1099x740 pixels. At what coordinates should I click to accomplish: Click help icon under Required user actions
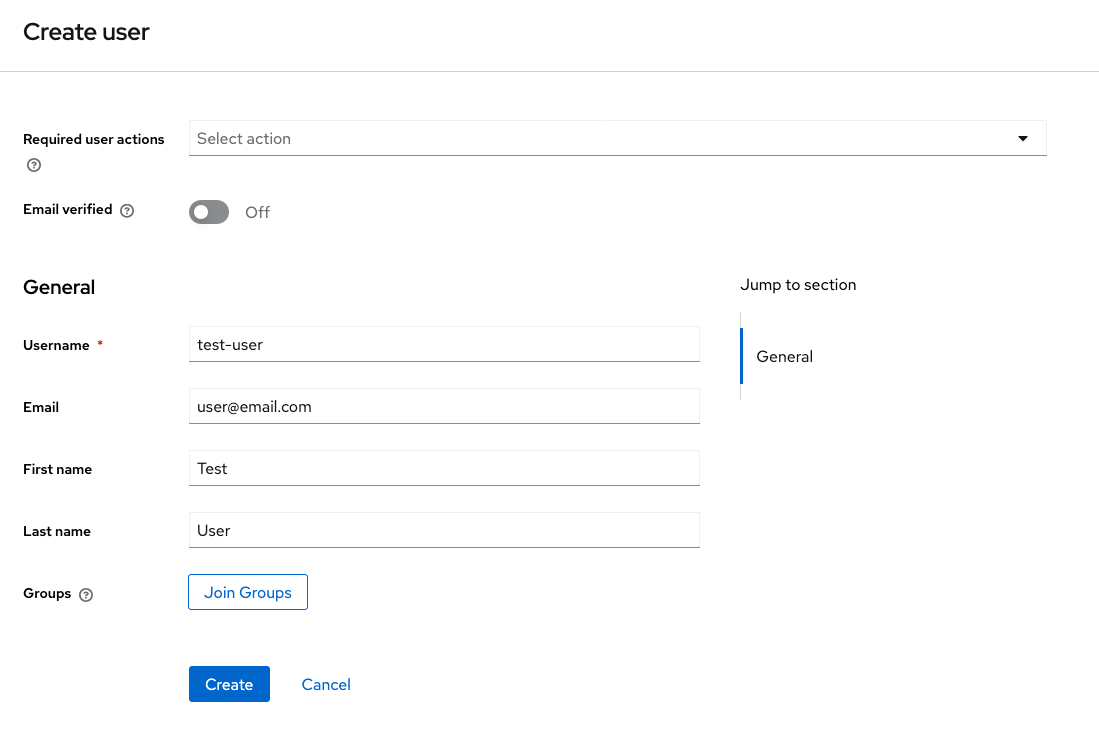pos(34,165)
